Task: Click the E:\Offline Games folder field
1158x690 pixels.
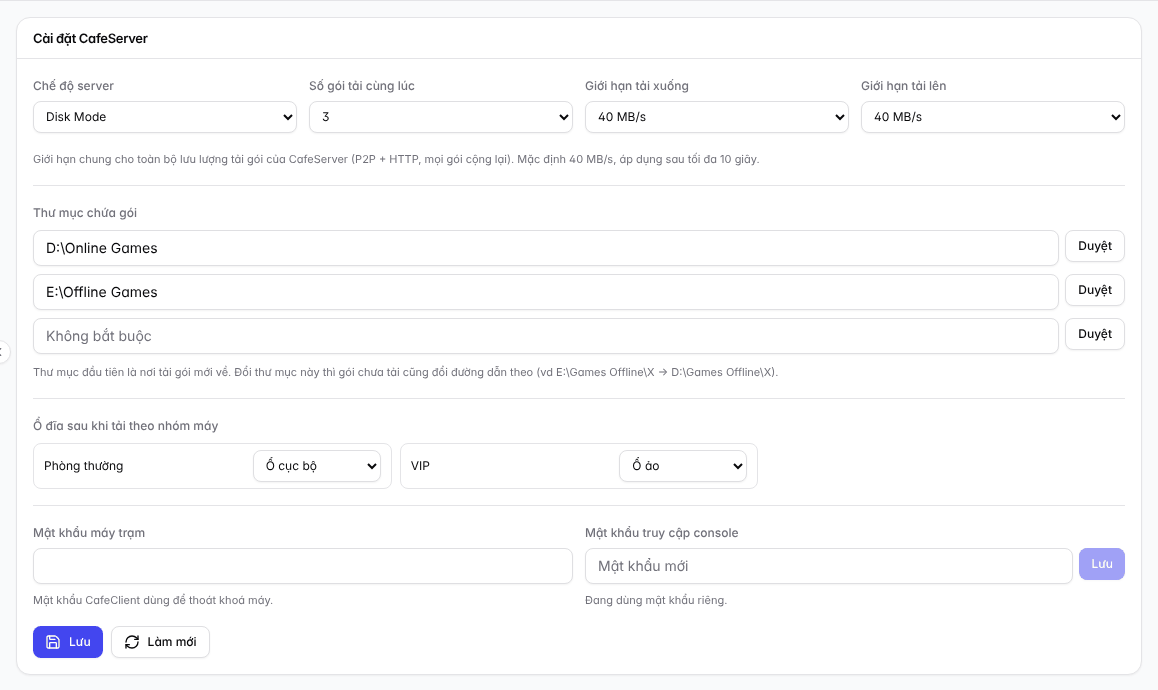Action: [546, 292]
